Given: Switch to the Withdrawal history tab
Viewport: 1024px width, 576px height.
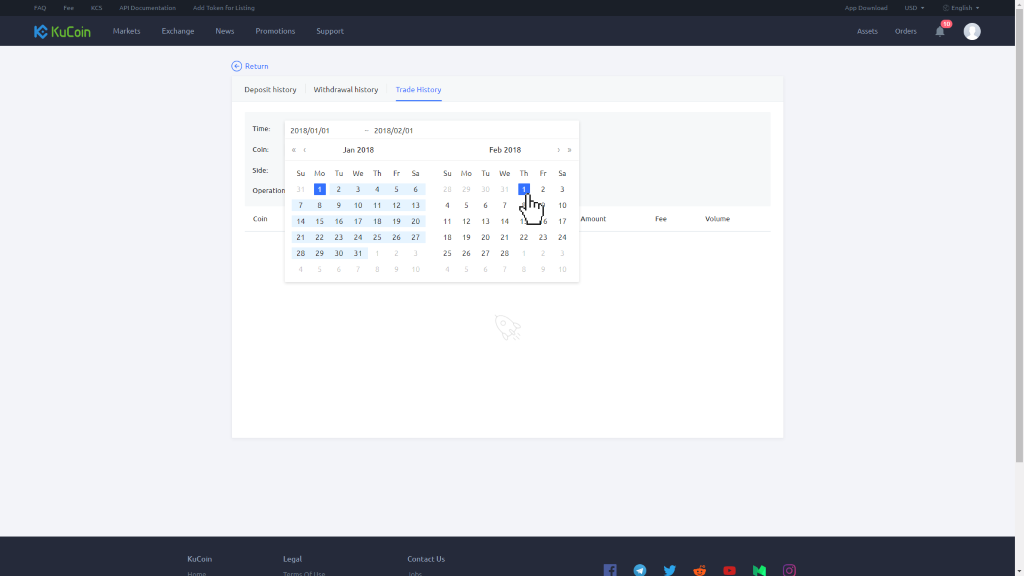Looking at the screenshot, I should click(x=346, y=90).
